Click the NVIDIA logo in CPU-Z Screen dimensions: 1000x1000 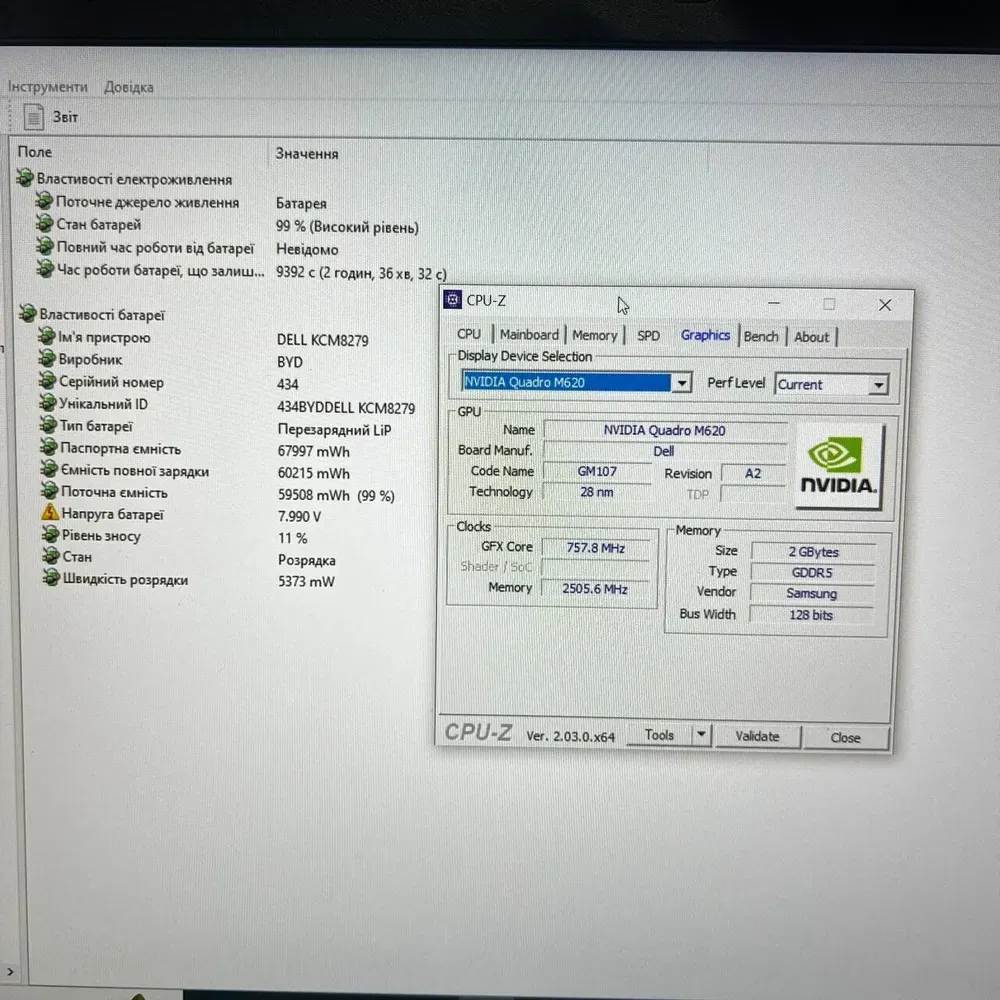tap(838, 466)
